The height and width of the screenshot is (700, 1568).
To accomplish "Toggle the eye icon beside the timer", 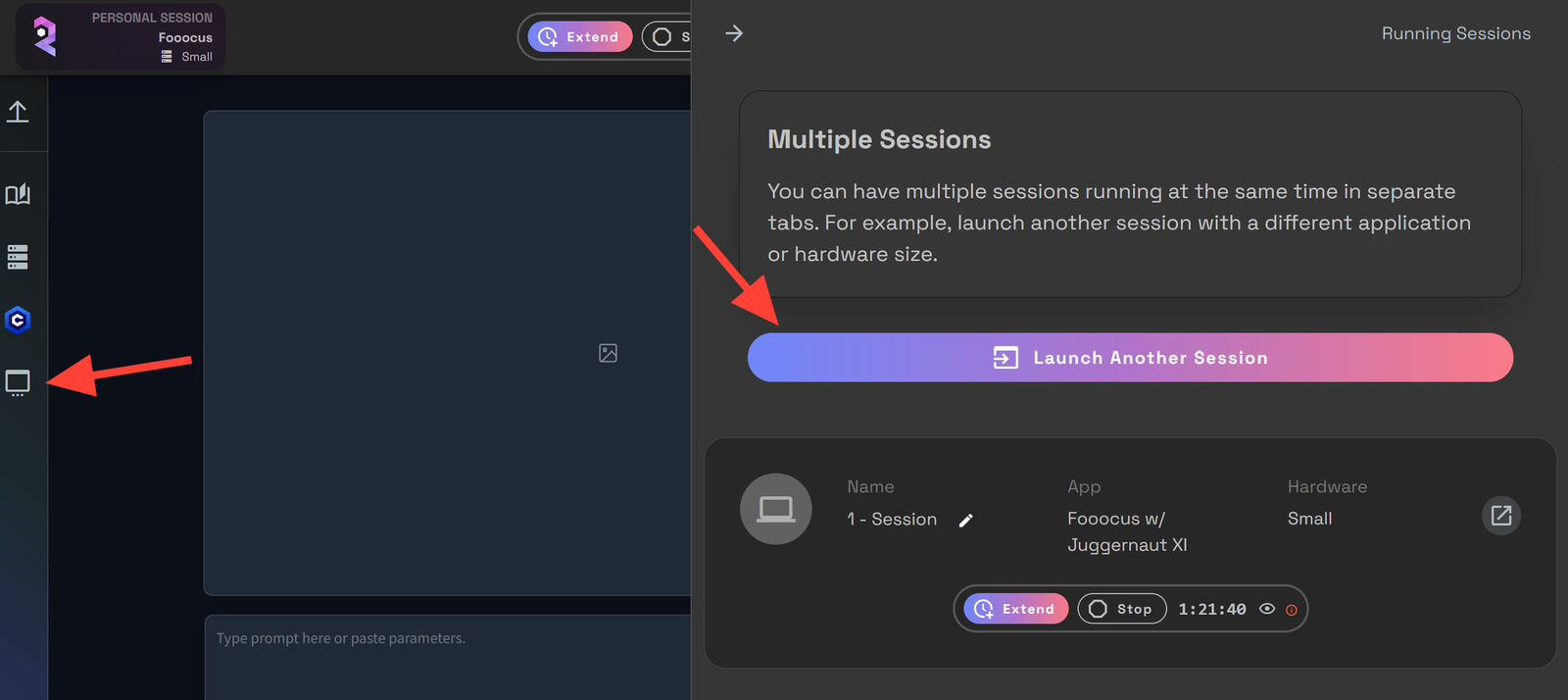I will 1267,609.
